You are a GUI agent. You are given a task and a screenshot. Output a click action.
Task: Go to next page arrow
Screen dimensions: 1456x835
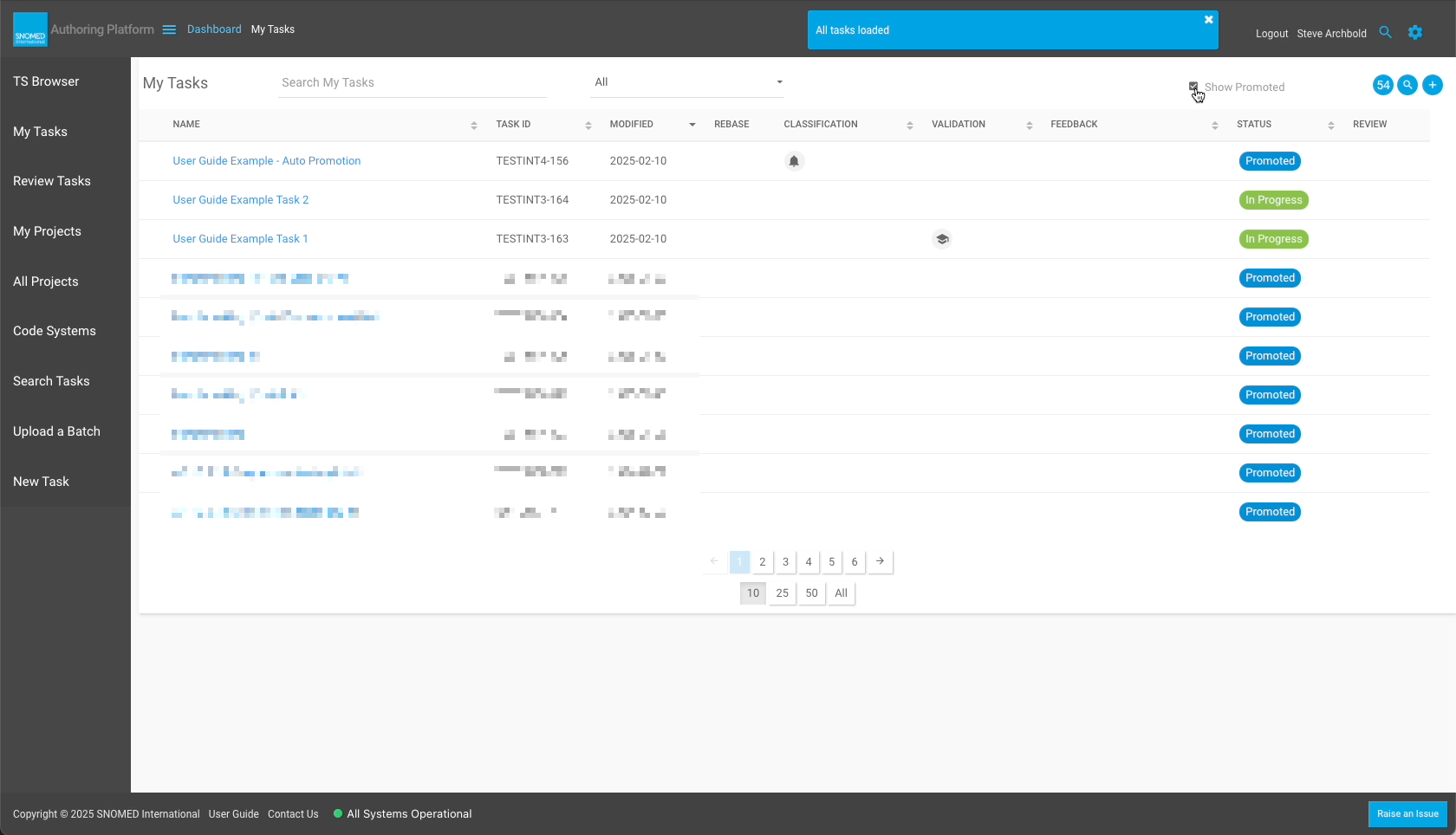click(x=880, y=561)
